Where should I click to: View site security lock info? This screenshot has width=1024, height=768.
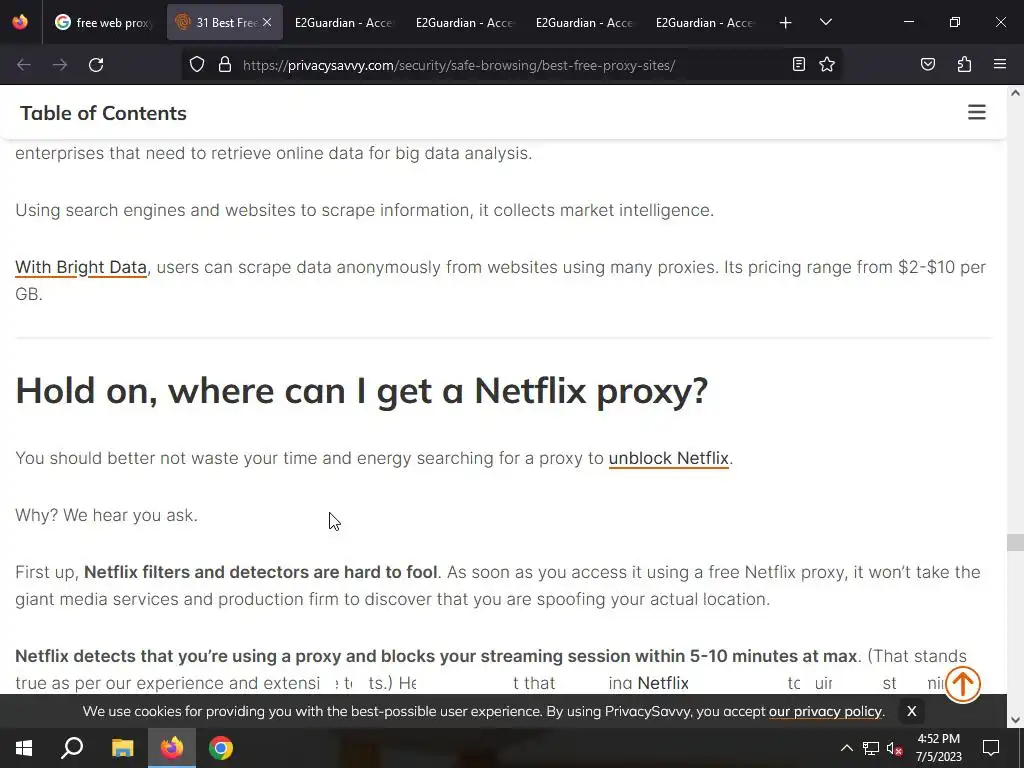(225, 65)
